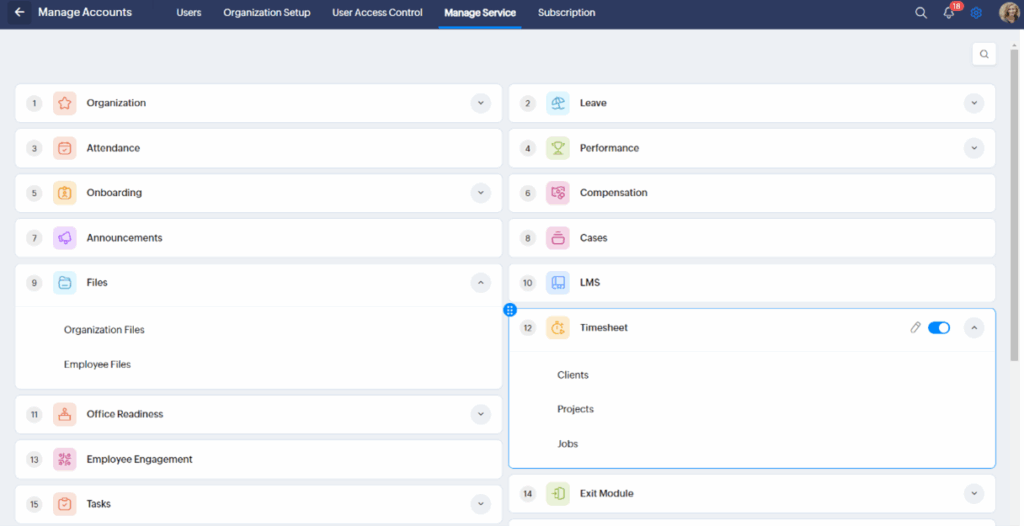Click the services search box button
Screen dimensions: 1024x526
pos(984,54)
